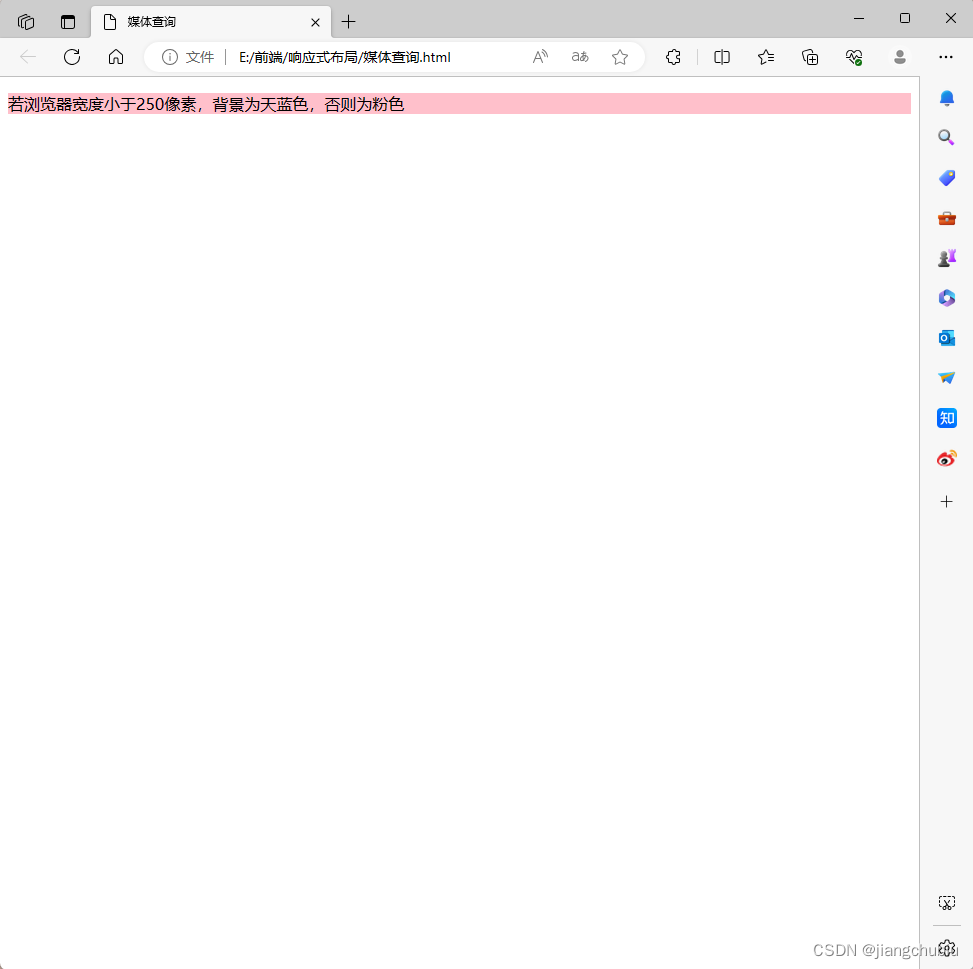Click the pink text 若浏览器宽度小于250像素
The width and height of the screenshot is (973, 969).
102,104
